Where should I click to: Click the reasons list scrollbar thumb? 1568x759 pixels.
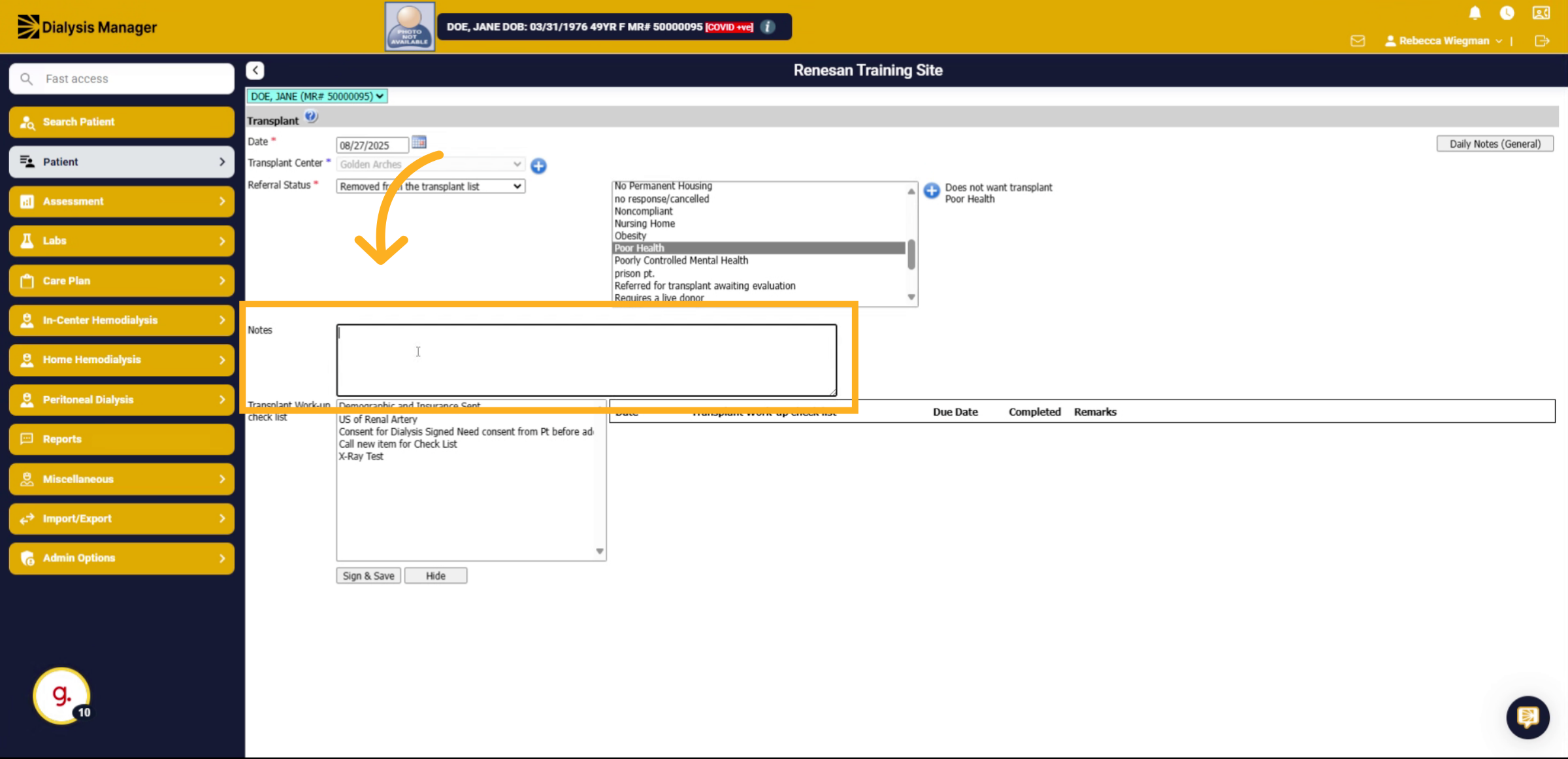click(x=911, y=254)
